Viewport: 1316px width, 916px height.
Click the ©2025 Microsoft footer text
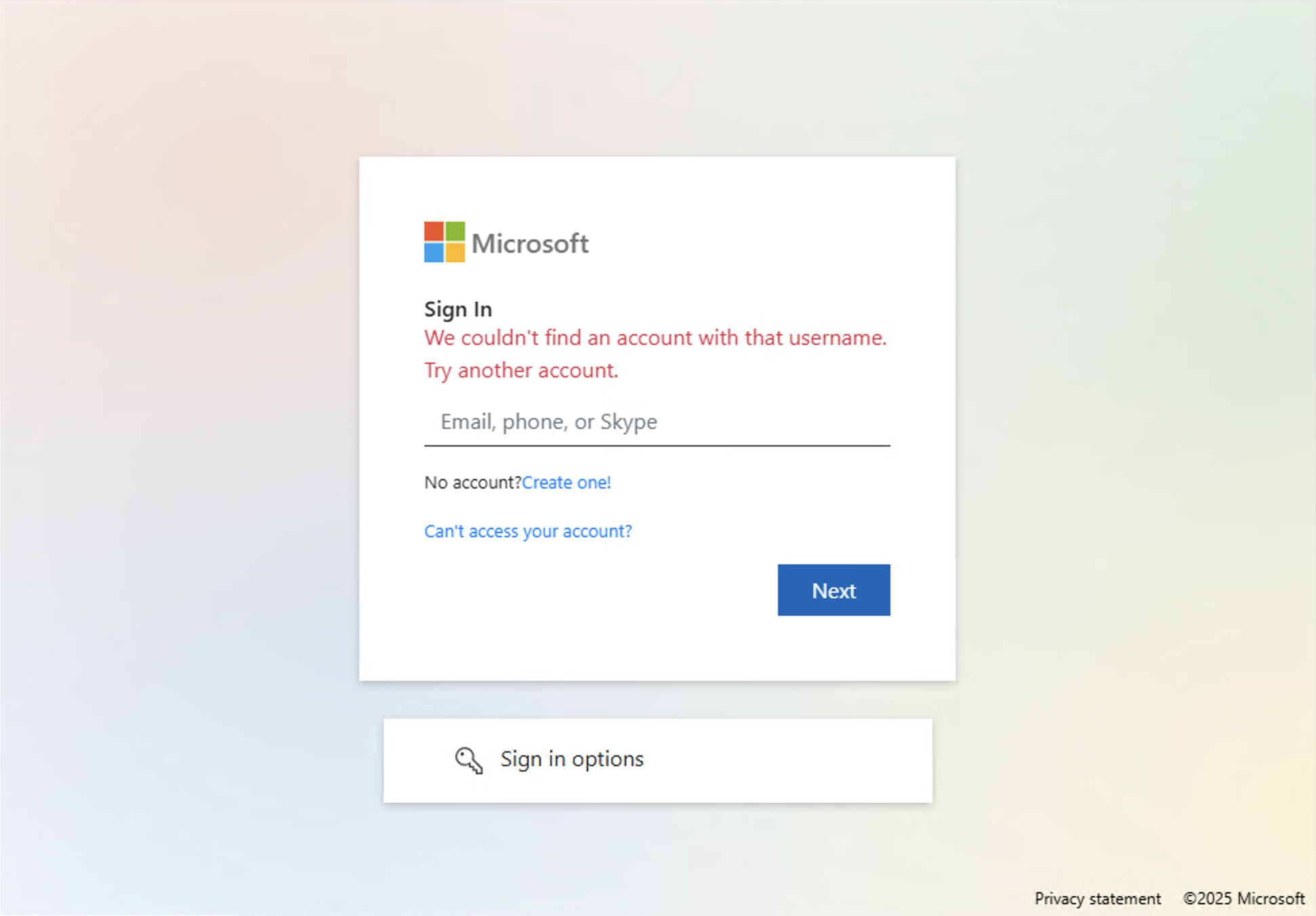click(x=1243, y=898)
